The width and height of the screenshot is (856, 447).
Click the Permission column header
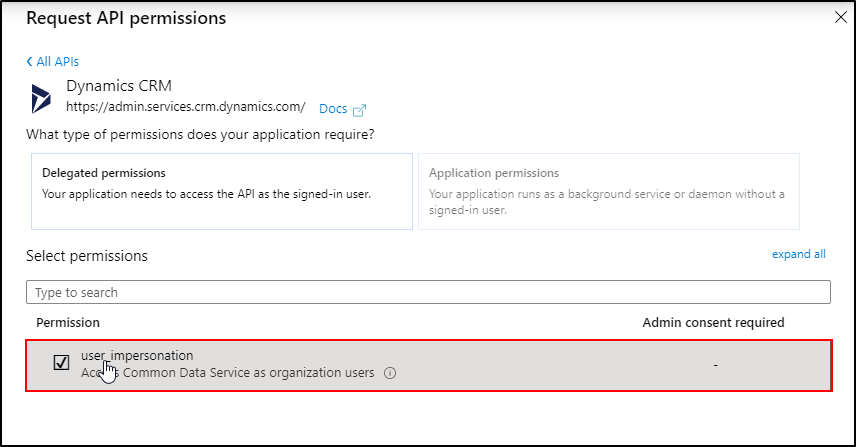(x=68, y=322)
